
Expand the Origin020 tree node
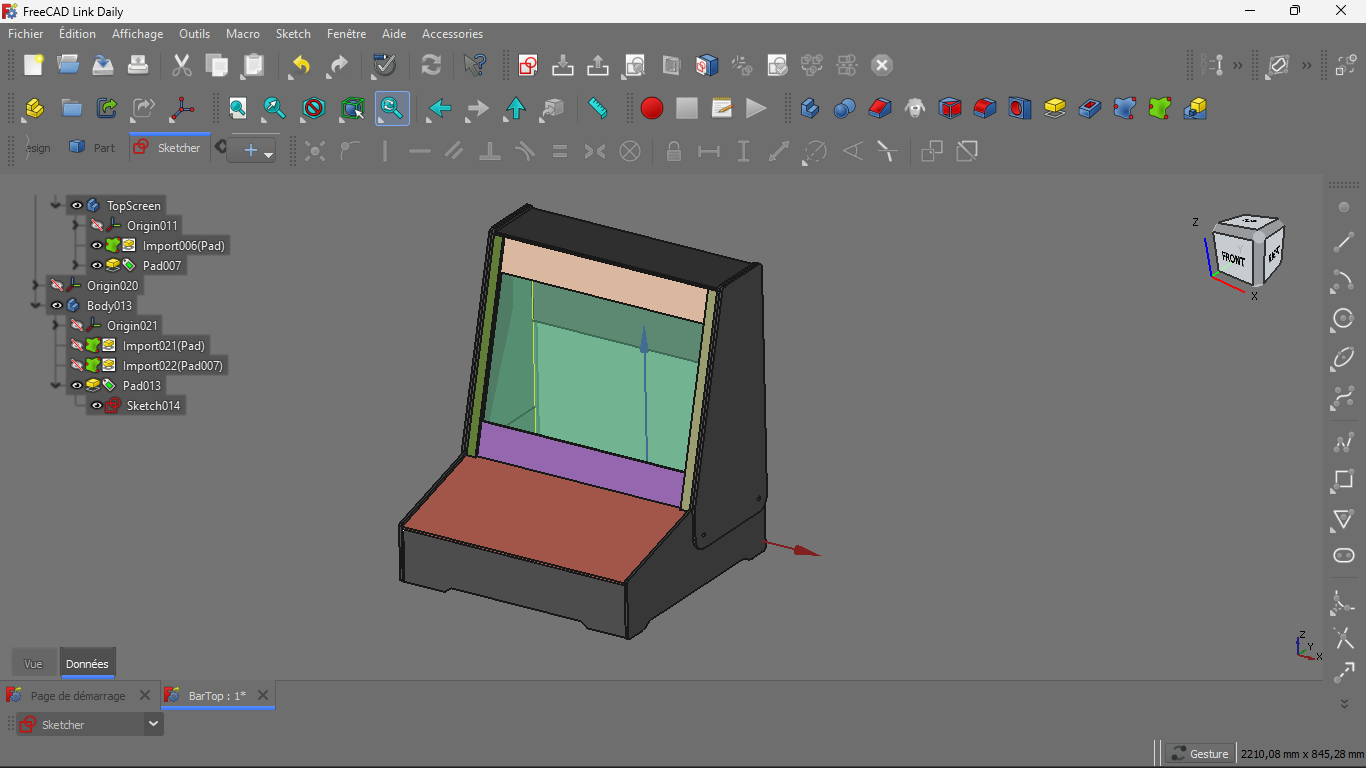click(x=36, y=285)
